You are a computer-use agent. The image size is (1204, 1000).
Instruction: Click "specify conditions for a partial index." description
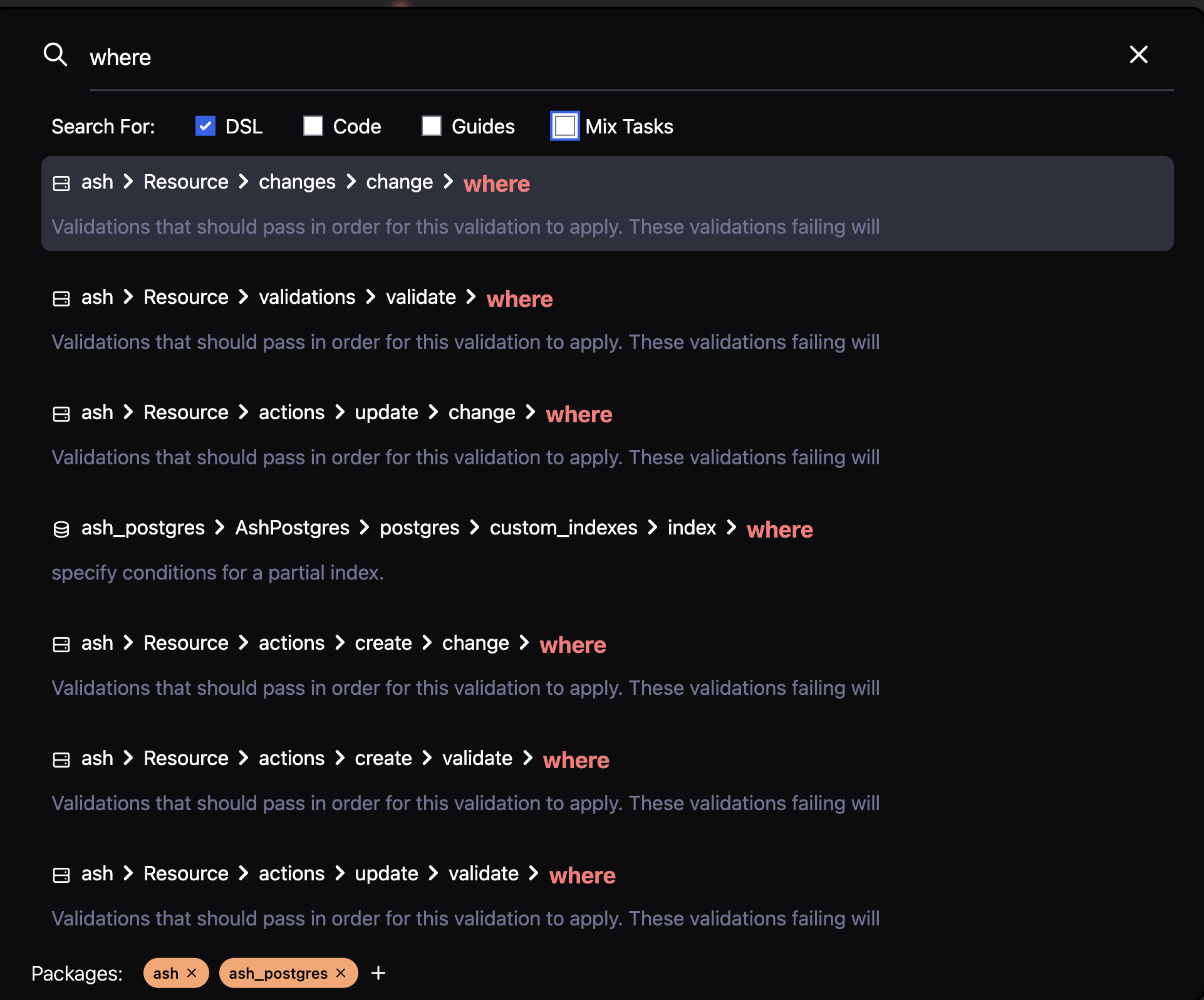pyautogui.click(x=217, y=573)
